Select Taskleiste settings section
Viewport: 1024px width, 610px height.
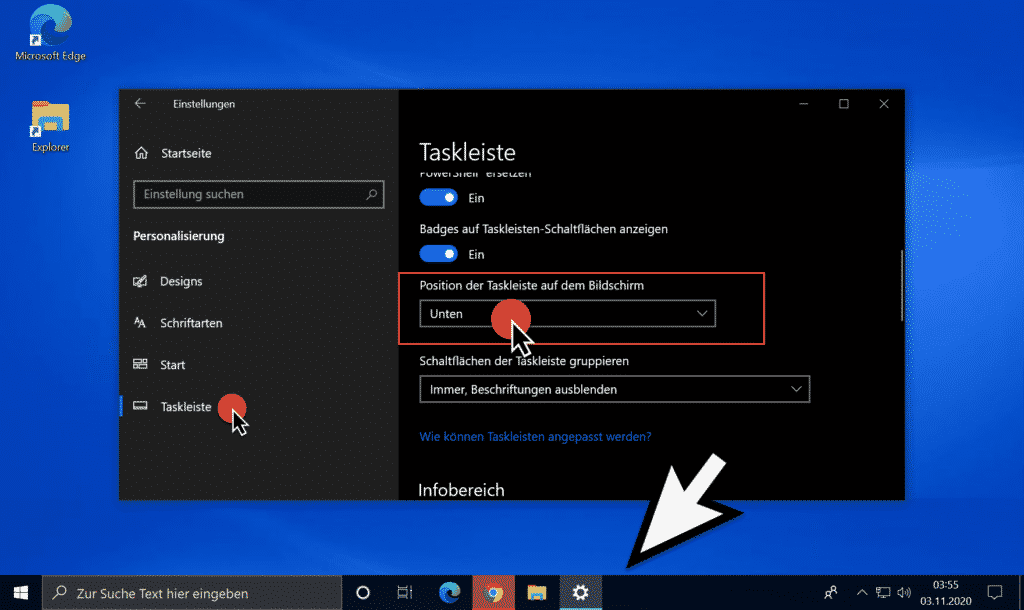click(x=172, y=407)
